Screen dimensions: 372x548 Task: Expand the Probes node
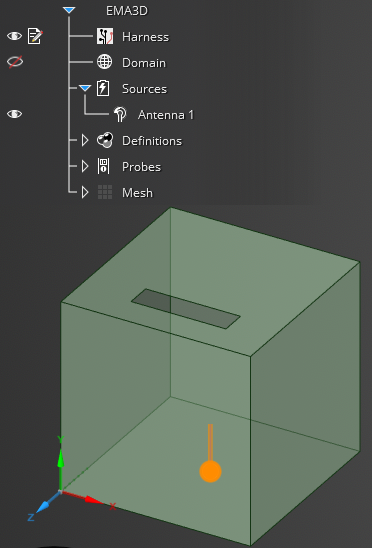[x=85, y=166]
